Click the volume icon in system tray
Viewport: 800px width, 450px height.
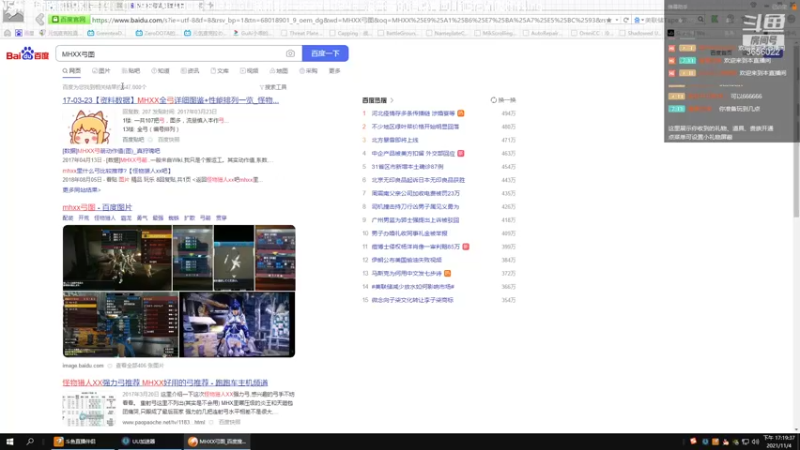755,442
